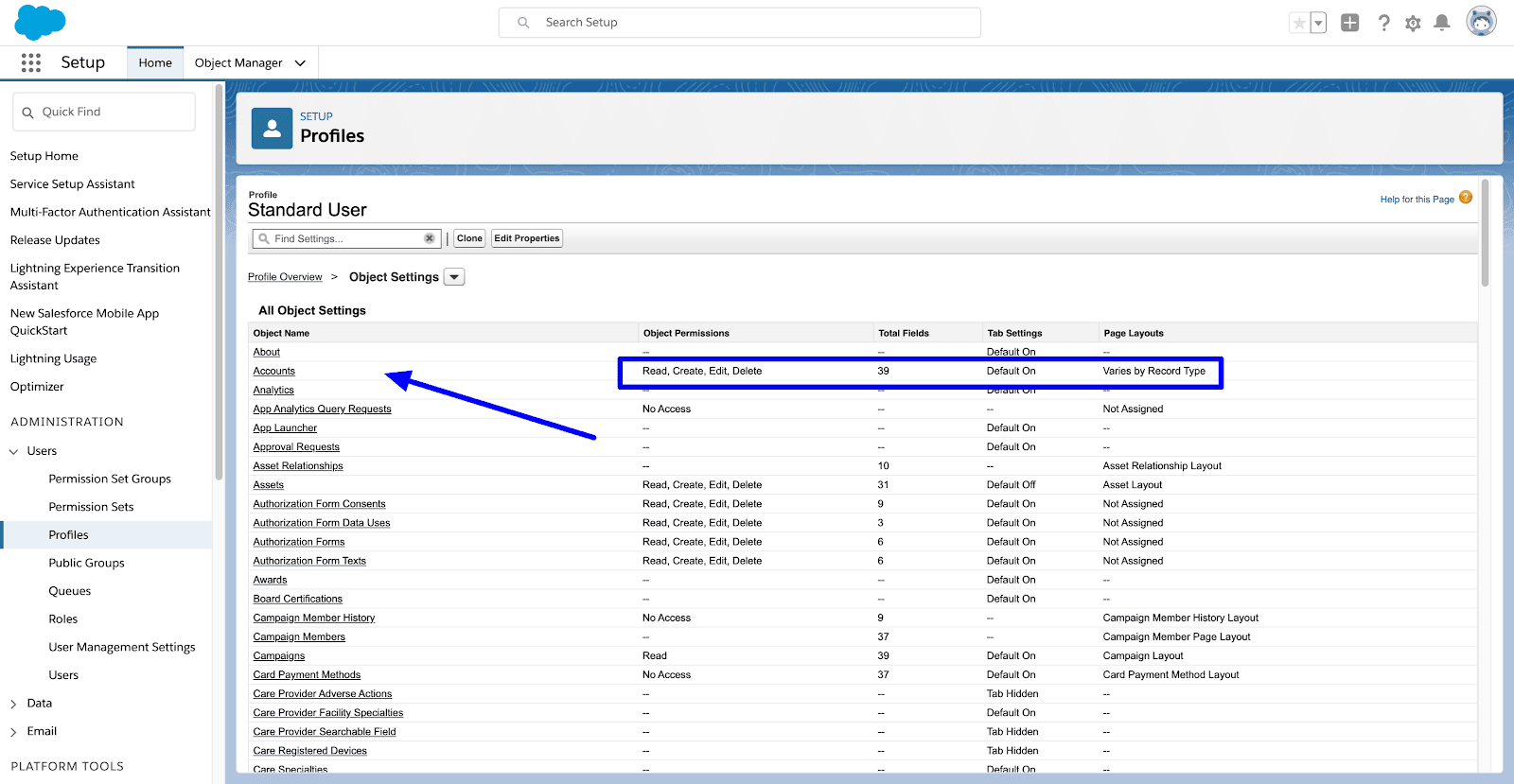The height and width of the screenshot is (784, 1514).
Task: Open the Object Manager tab
Action: tap(238, 62)
